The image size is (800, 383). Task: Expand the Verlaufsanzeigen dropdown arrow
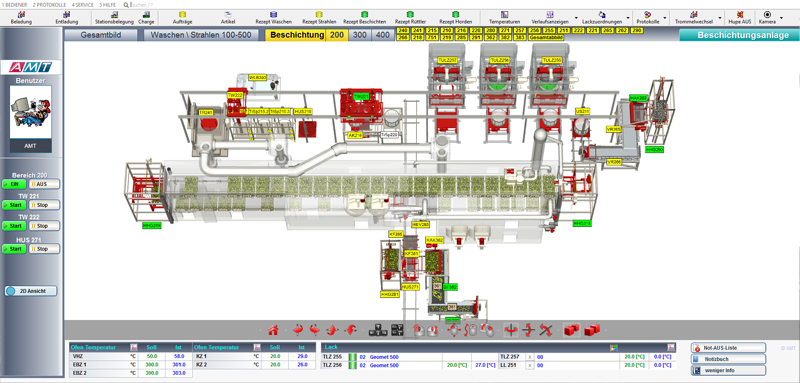(576, 18)
